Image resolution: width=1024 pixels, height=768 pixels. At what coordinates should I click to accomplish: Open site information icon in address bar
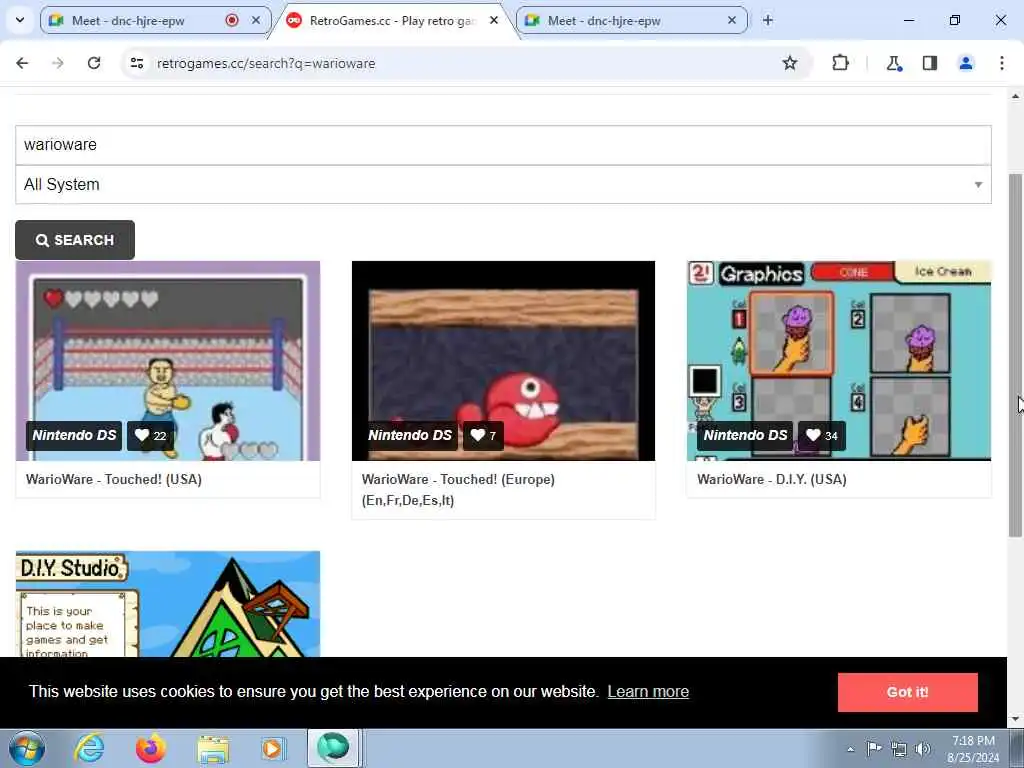point(137,63)
